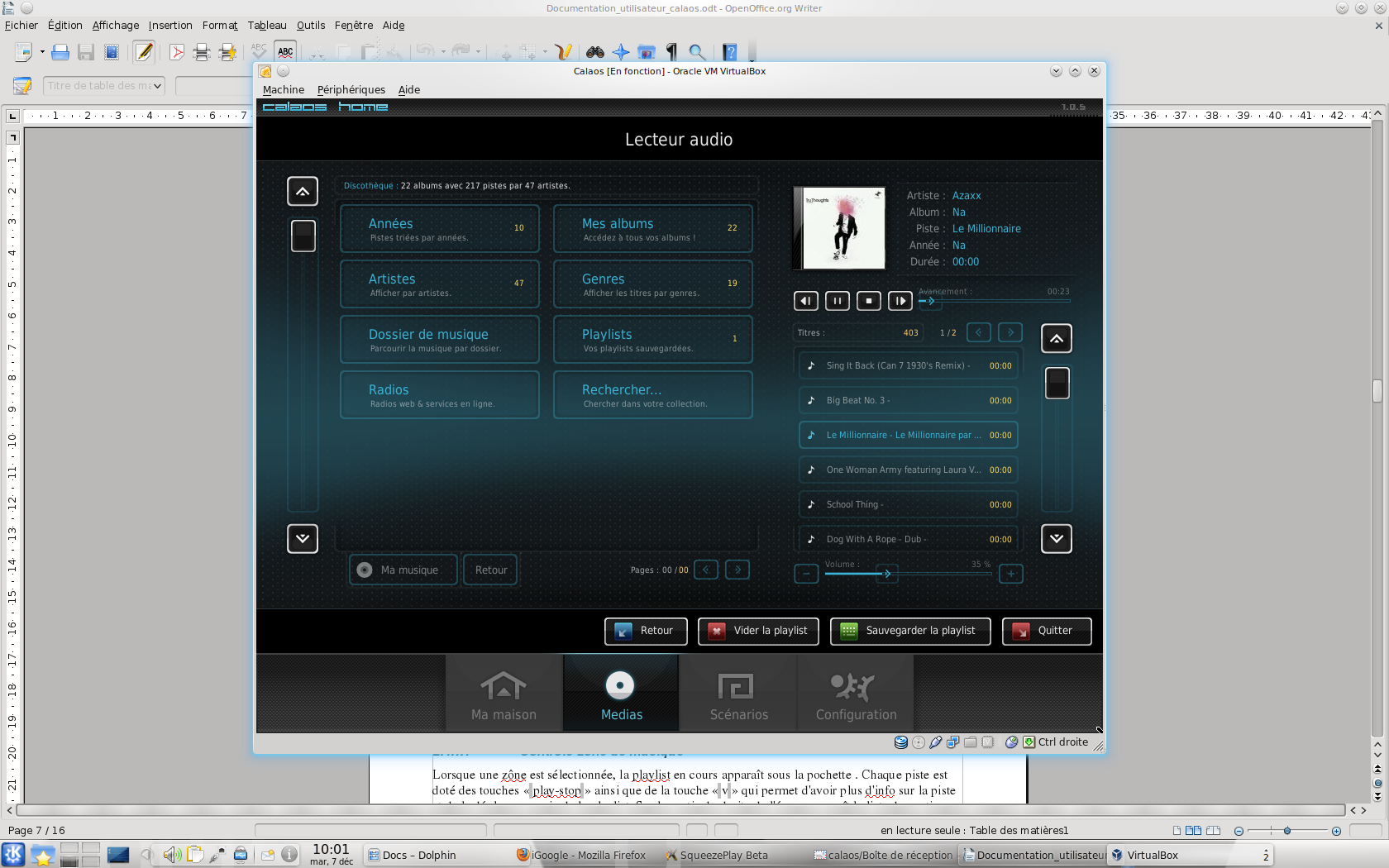1389x868 pixels.
Task: Select track Sing It Back in playlist
Action: coord(908,365)
